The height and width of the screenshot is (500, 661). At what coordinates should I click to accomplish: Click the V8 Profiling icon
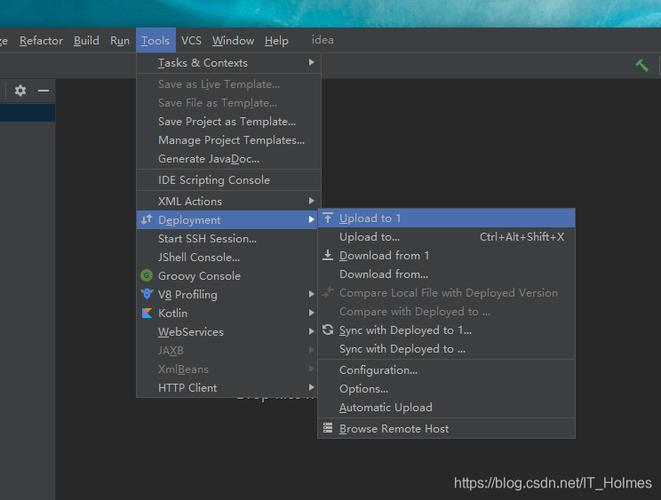(146, 294)
